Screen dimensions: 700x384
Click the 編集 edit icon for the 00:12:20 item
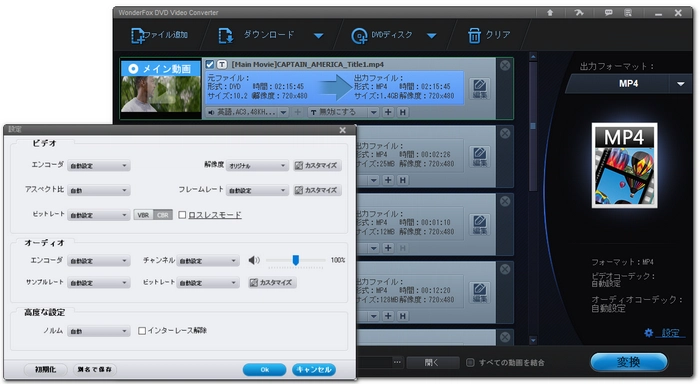click(479, 292)
